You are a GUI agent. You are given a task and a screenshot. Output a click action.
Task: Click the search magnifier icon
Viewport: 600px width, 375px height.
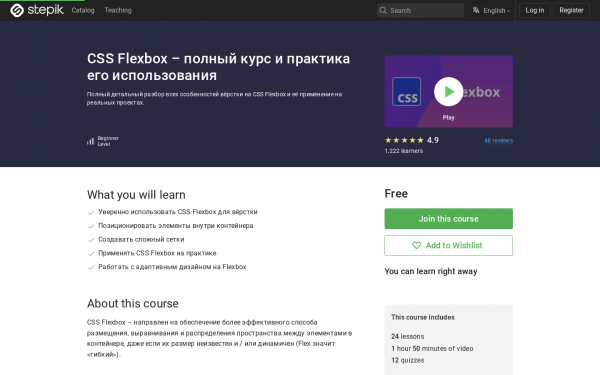(x=383, y=10)
